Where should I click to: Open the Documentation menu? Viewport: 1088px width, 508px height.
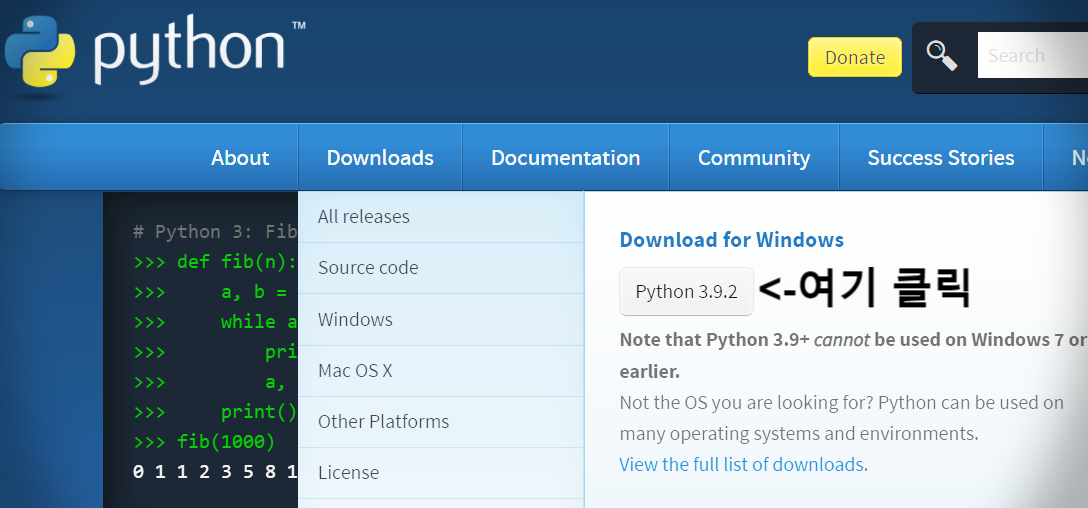click(566, 158)
